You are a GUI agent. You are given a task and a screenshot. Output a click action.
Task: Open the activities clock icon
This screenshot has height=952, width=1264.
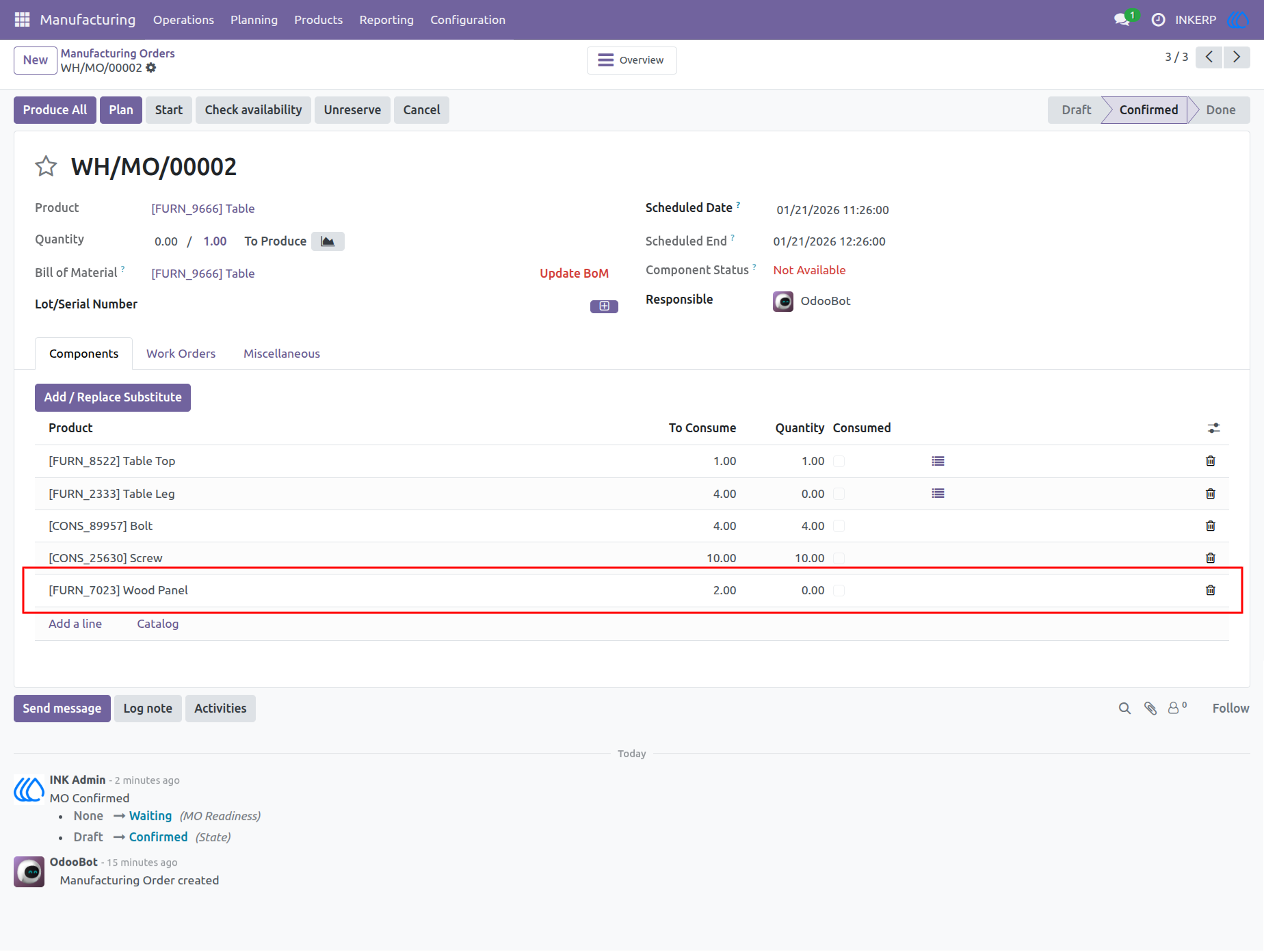coord(1158,20)
